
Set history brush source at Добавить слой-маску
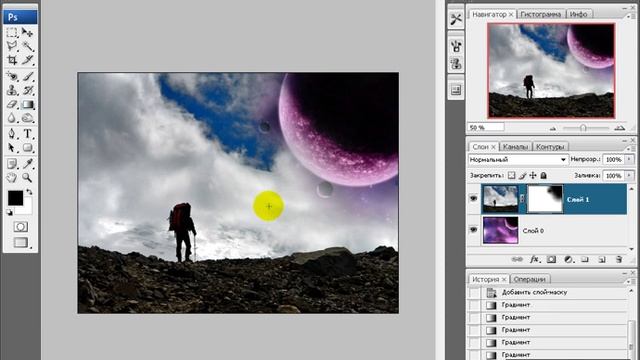[474, 293]
